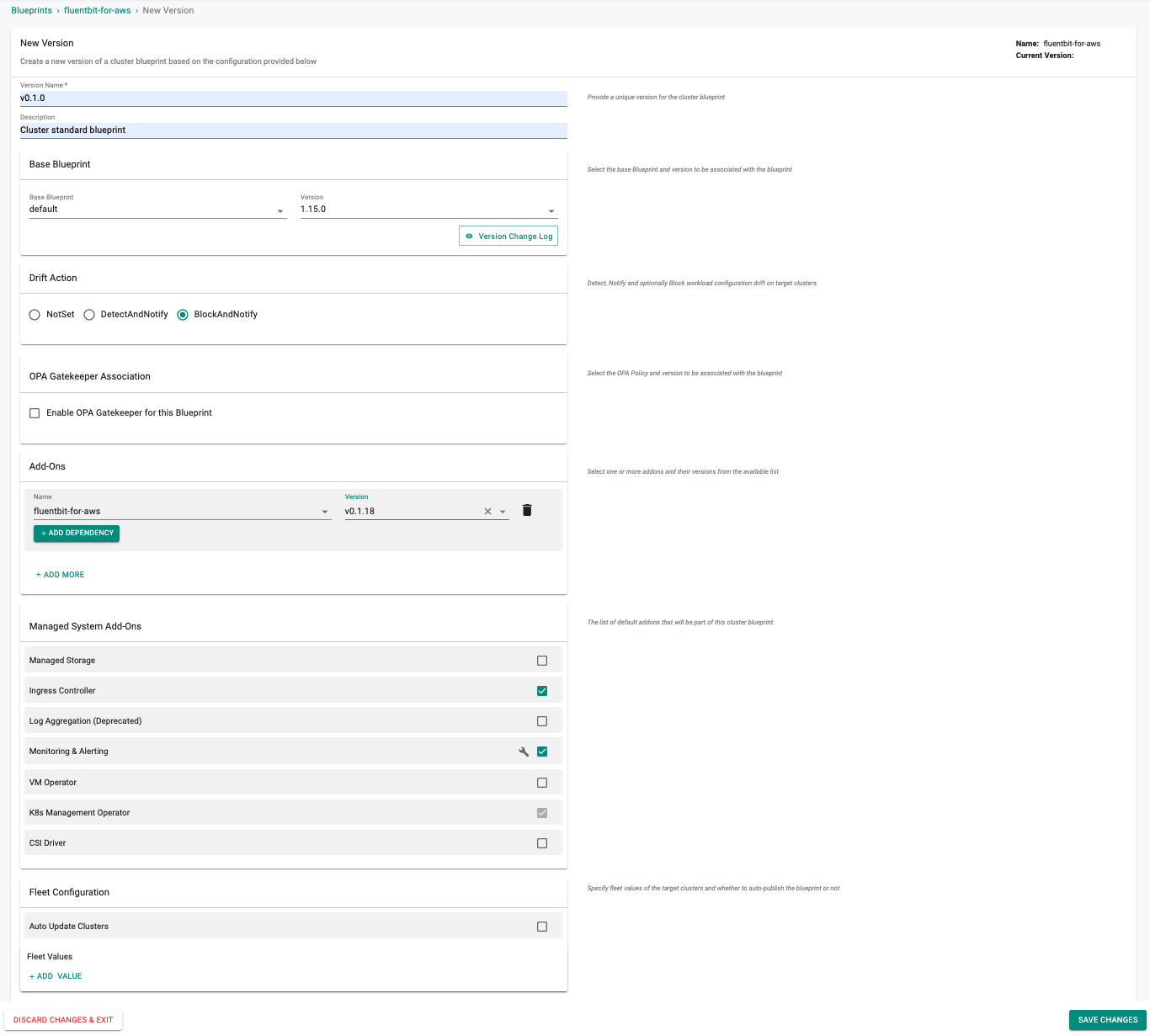Click the Managed System Add-Ons heading
Viewport: 1150px width, 1036px height.
tap(85, 626)
